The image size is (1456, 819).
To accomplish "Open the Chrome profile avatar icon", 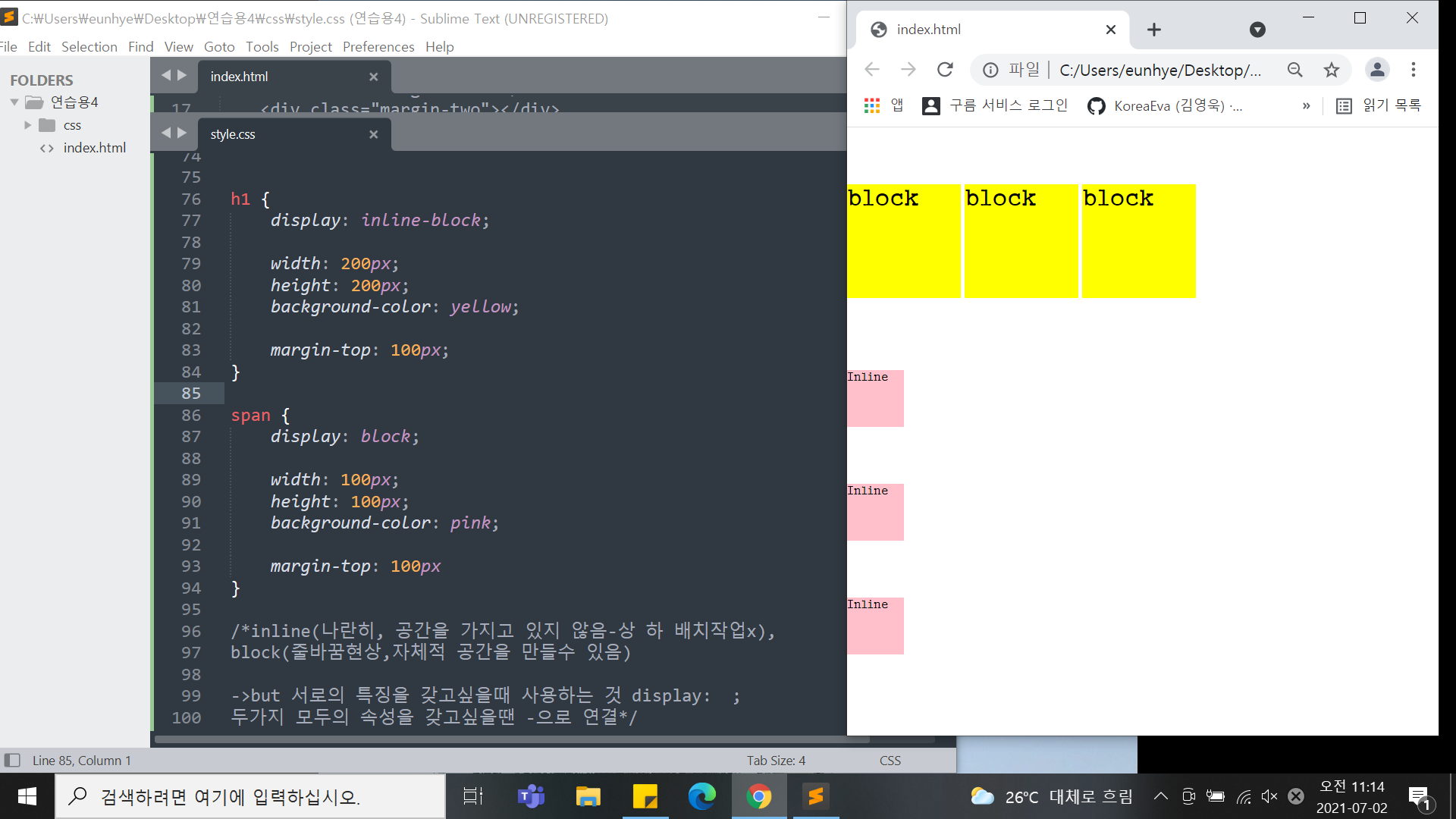I will pos(1377,70).
